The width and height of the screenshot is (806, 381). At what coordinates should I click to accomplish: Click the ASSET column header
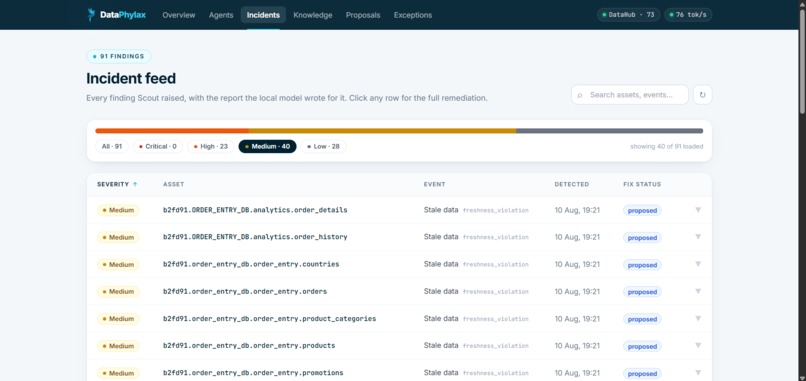pyautogui.click(x=174, y=184)
